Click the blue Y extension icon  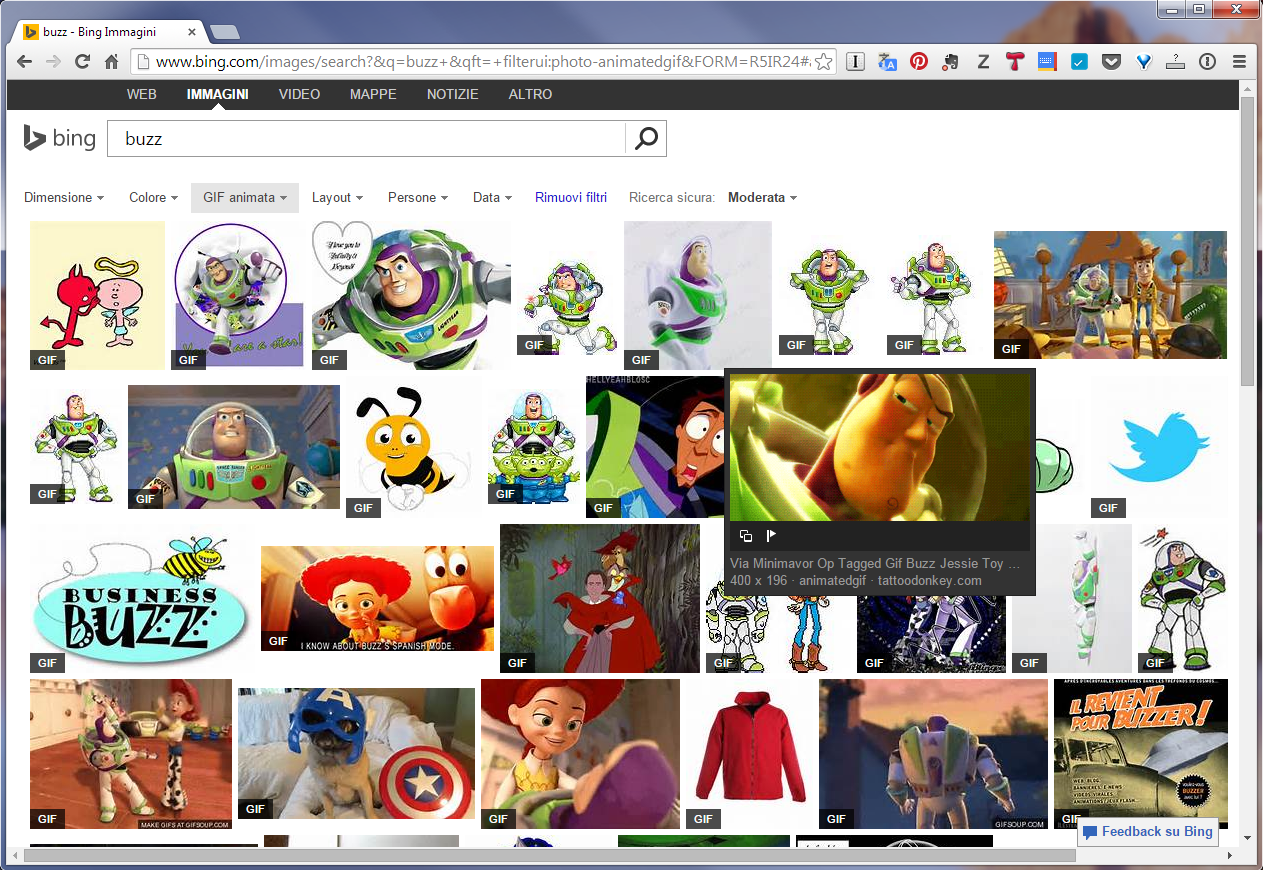click(x=1143, y=62)
